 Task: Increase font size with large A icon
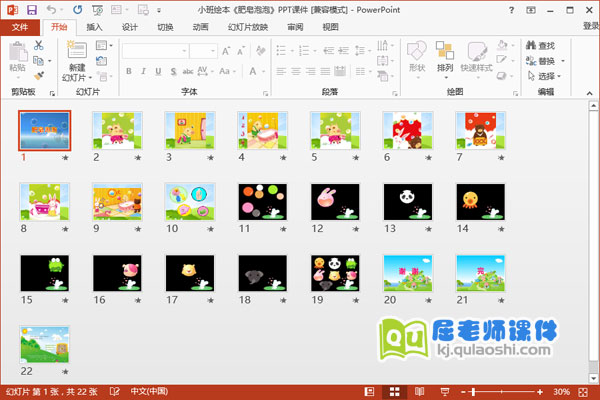coord(226,51)
